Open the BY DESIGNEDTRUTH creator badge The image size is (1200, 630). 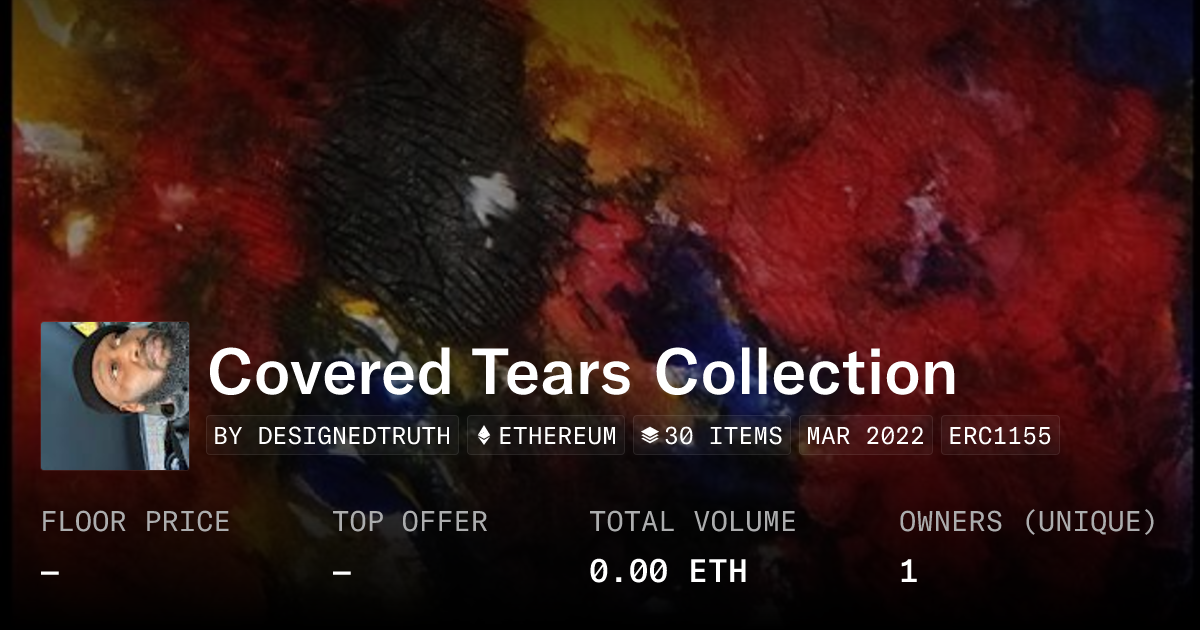coord(332,436)
